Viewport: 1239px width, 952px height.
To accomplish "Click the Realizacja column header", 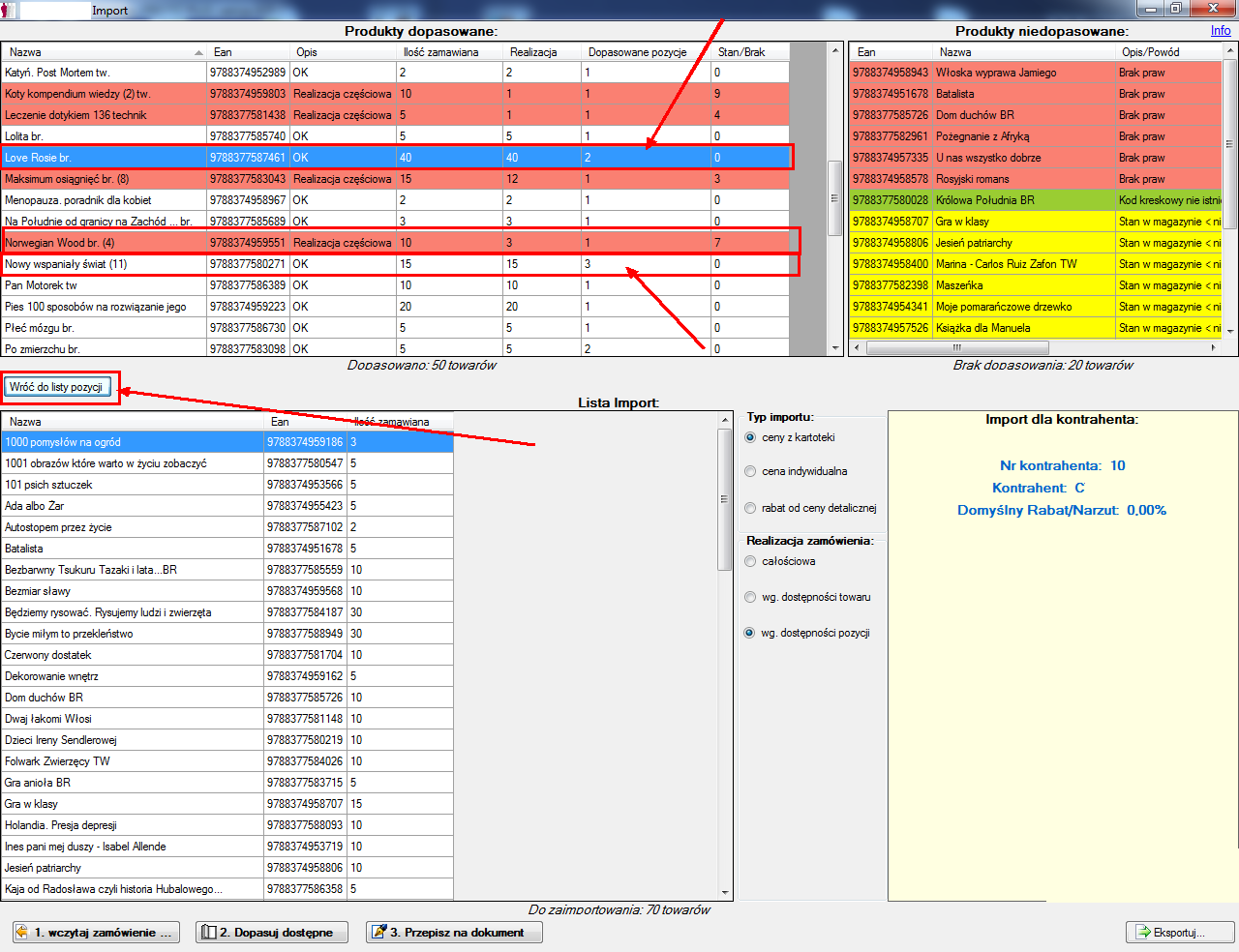I will 542,52.
